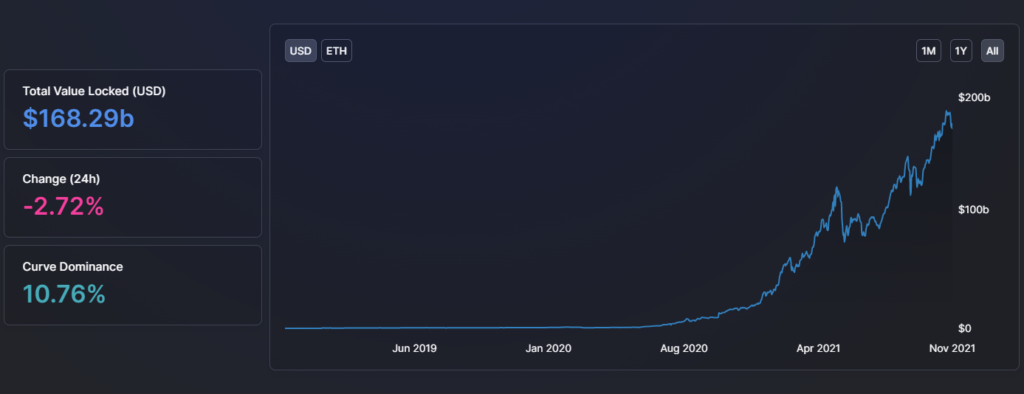Select the 1Y time range

961,51
